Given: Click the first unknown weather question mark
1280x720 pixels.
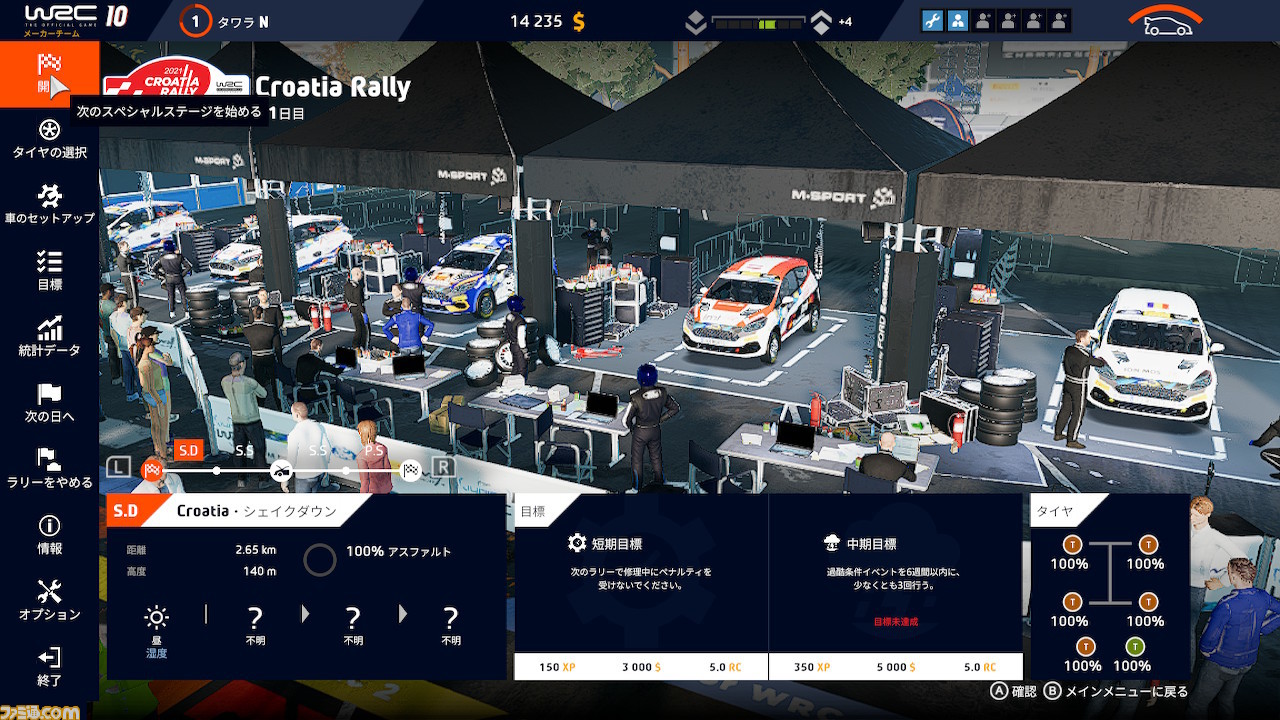Looking at the screenshot, I should 255,618.
